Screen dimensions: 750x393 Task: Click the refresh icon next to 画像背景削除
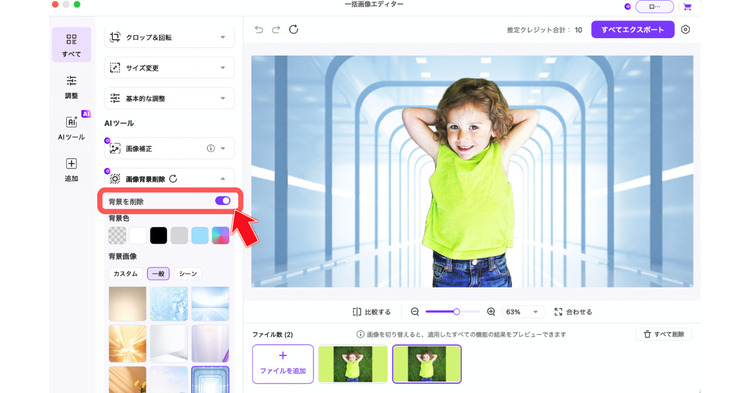click(173, 179)
